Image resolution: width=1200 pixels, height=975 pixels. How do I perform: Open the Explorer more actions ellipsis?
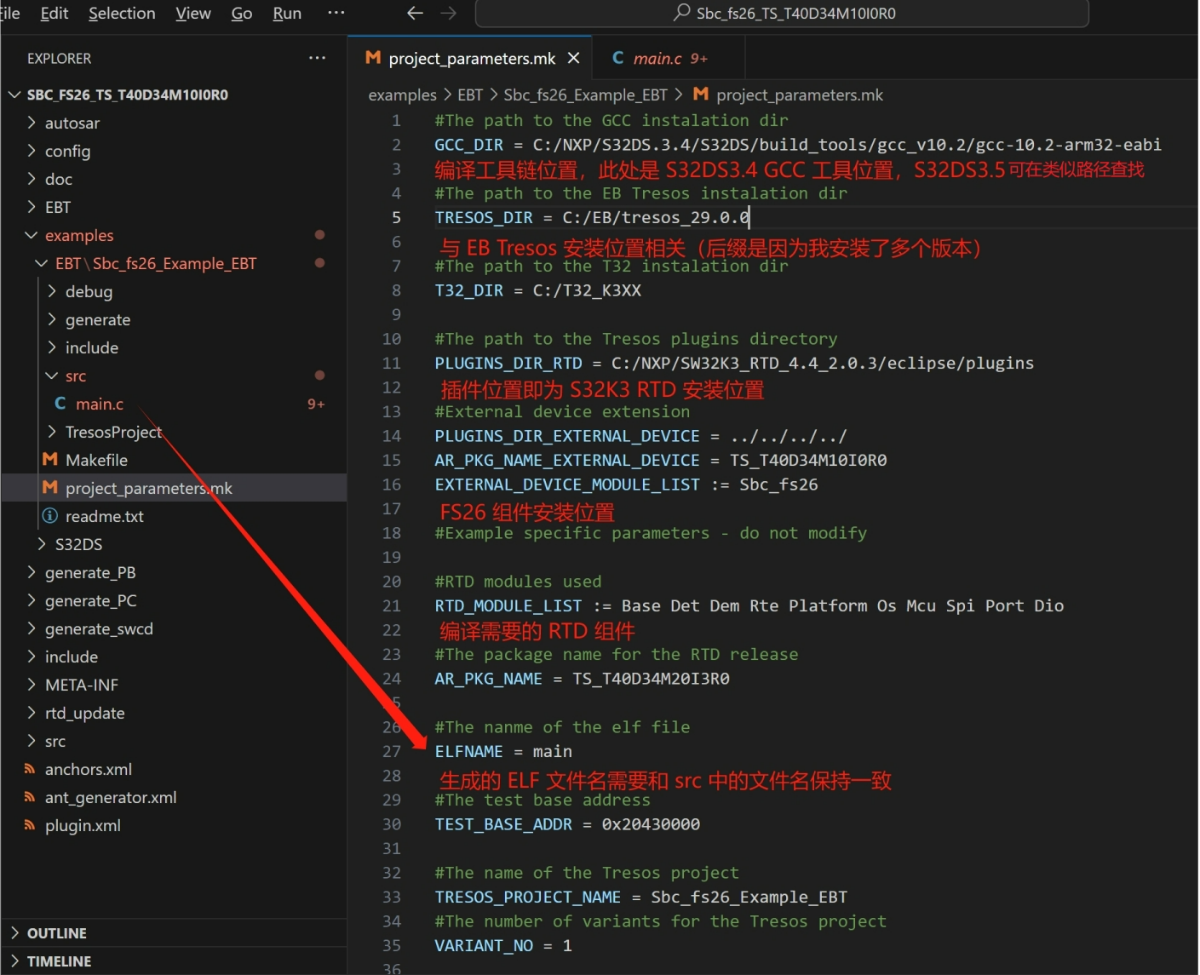point(317,58)
